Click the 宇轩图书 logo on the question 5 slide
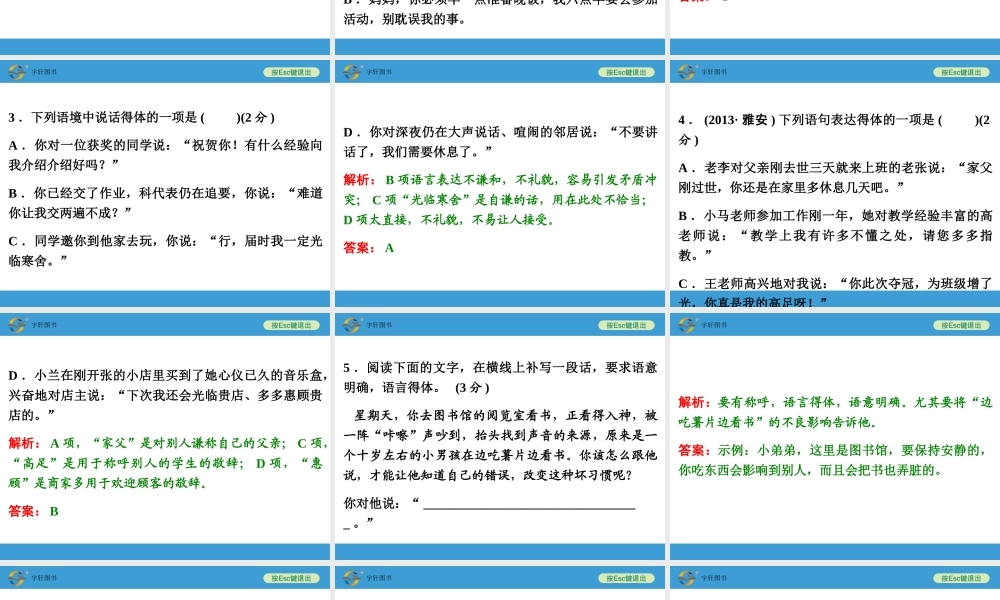 coord(367,325)
